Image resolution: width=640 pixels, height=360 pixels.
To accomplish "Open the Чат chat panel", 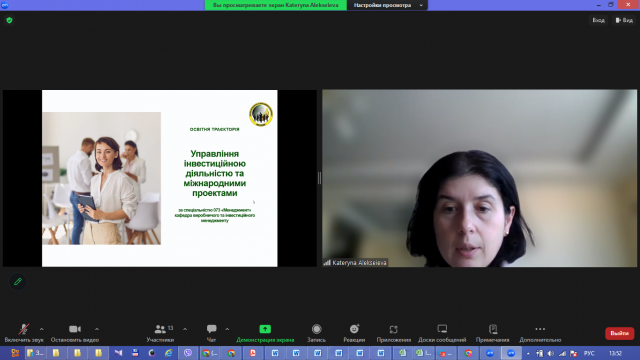I will 211,333.
